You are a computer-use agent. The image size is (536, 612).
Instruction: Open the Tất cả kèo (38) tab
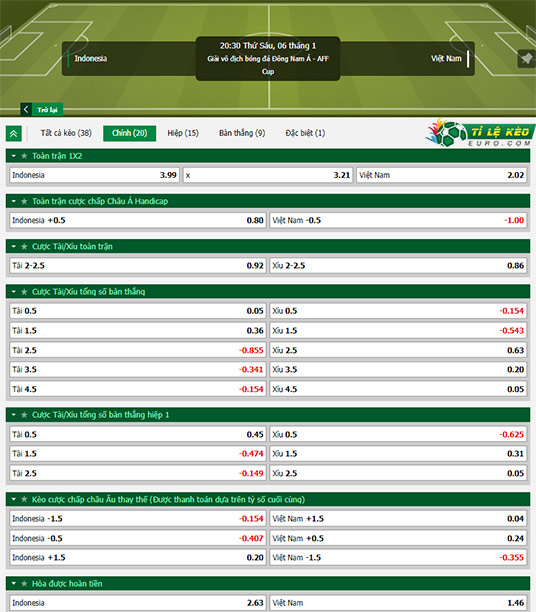pos(66,133)
